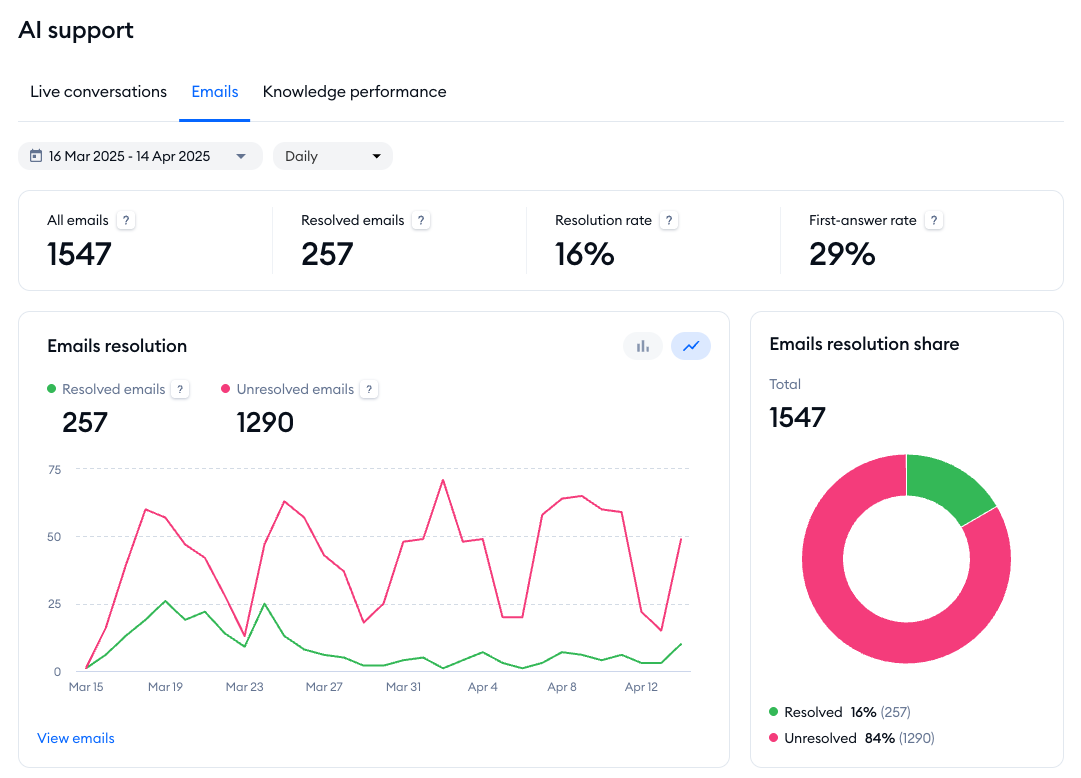The height and width of the screenshot is (778, 1081).
Task: Open Knowledge performance tab
Action: 354,92
